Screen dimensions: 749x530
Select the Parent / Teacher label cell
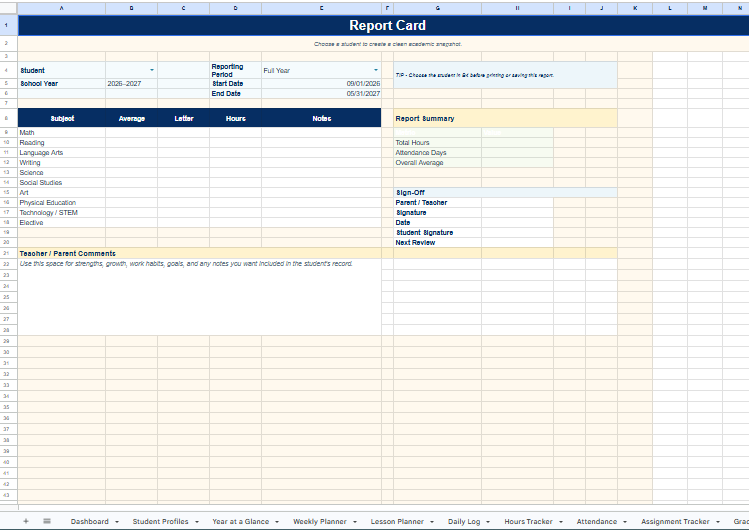tap(438, 202)
